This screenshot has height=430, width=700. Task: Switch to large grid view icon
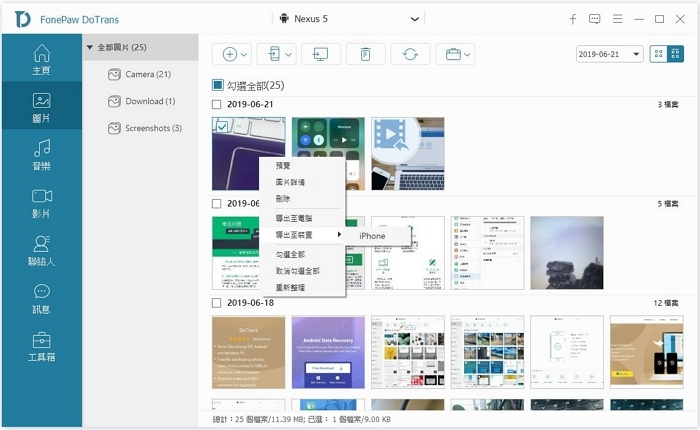pos(658,54)
